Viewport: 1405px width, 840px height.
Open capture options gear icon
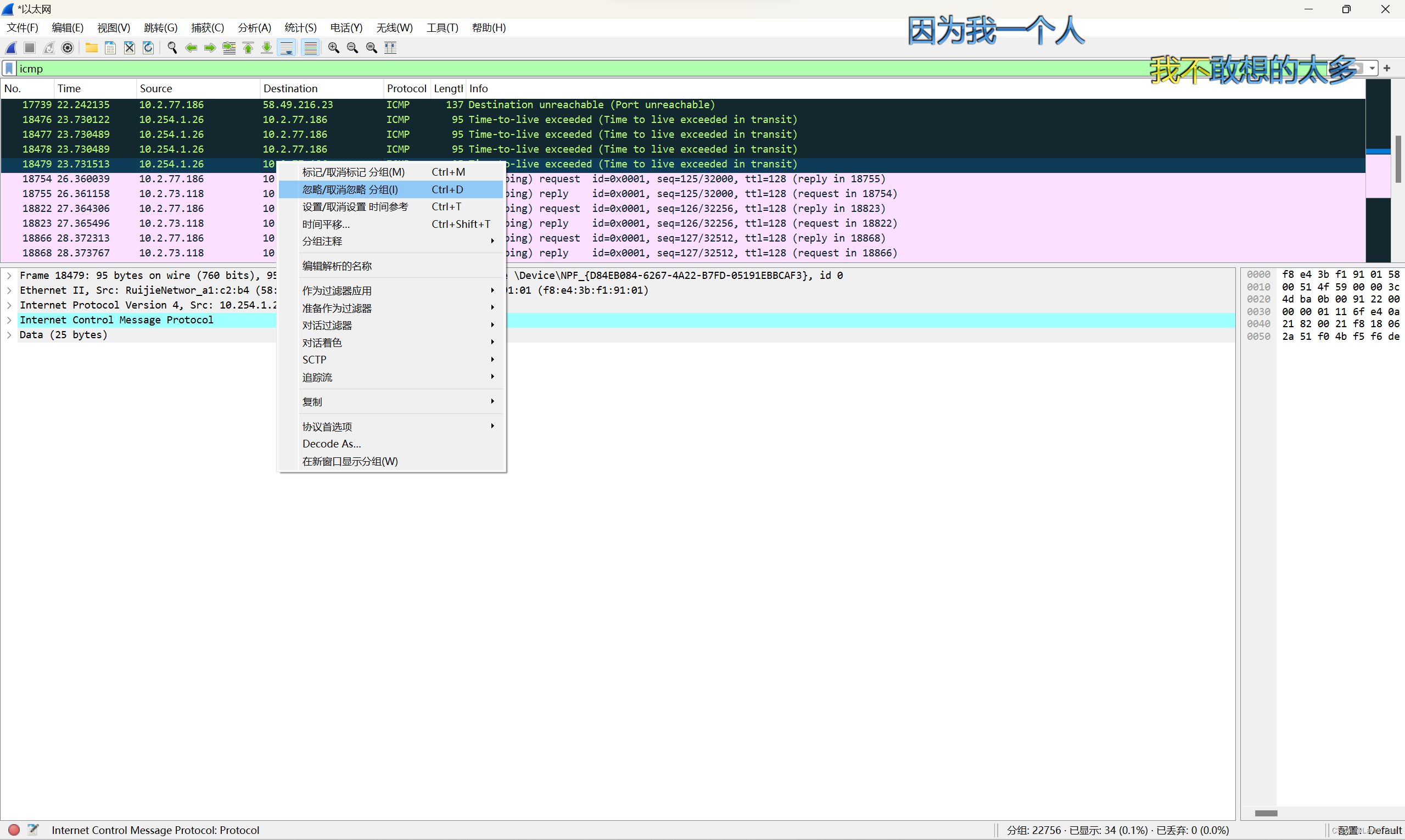(68, 48)
